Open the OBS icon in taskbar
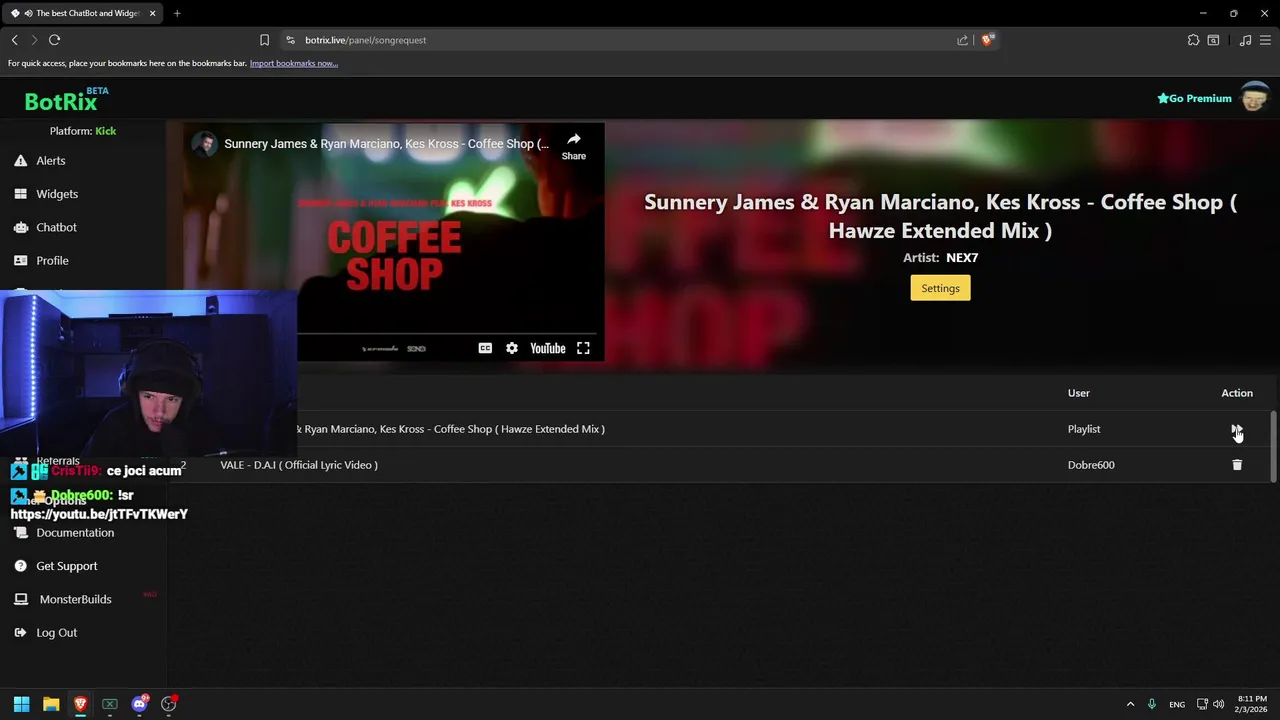The image size is (1280, 720). (x=169, y=704)
